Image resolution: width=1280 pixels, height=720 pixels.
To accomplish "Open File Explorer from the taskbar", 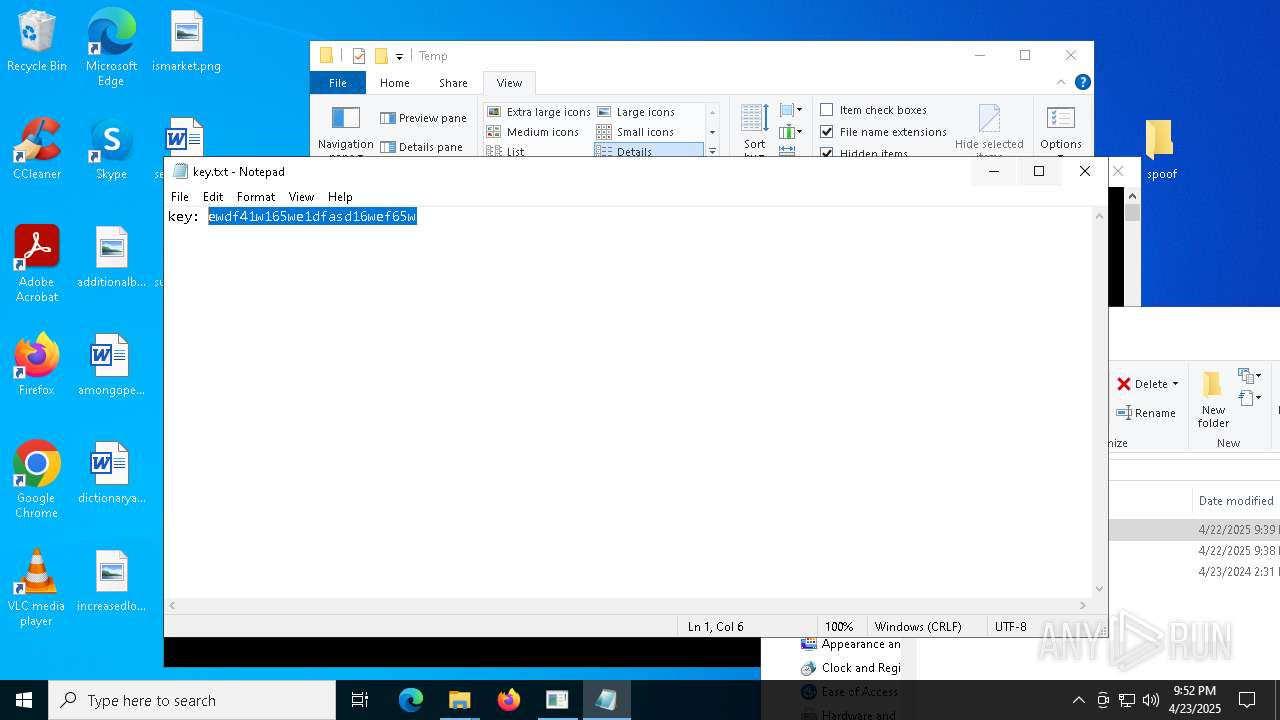I will [459, 700].
